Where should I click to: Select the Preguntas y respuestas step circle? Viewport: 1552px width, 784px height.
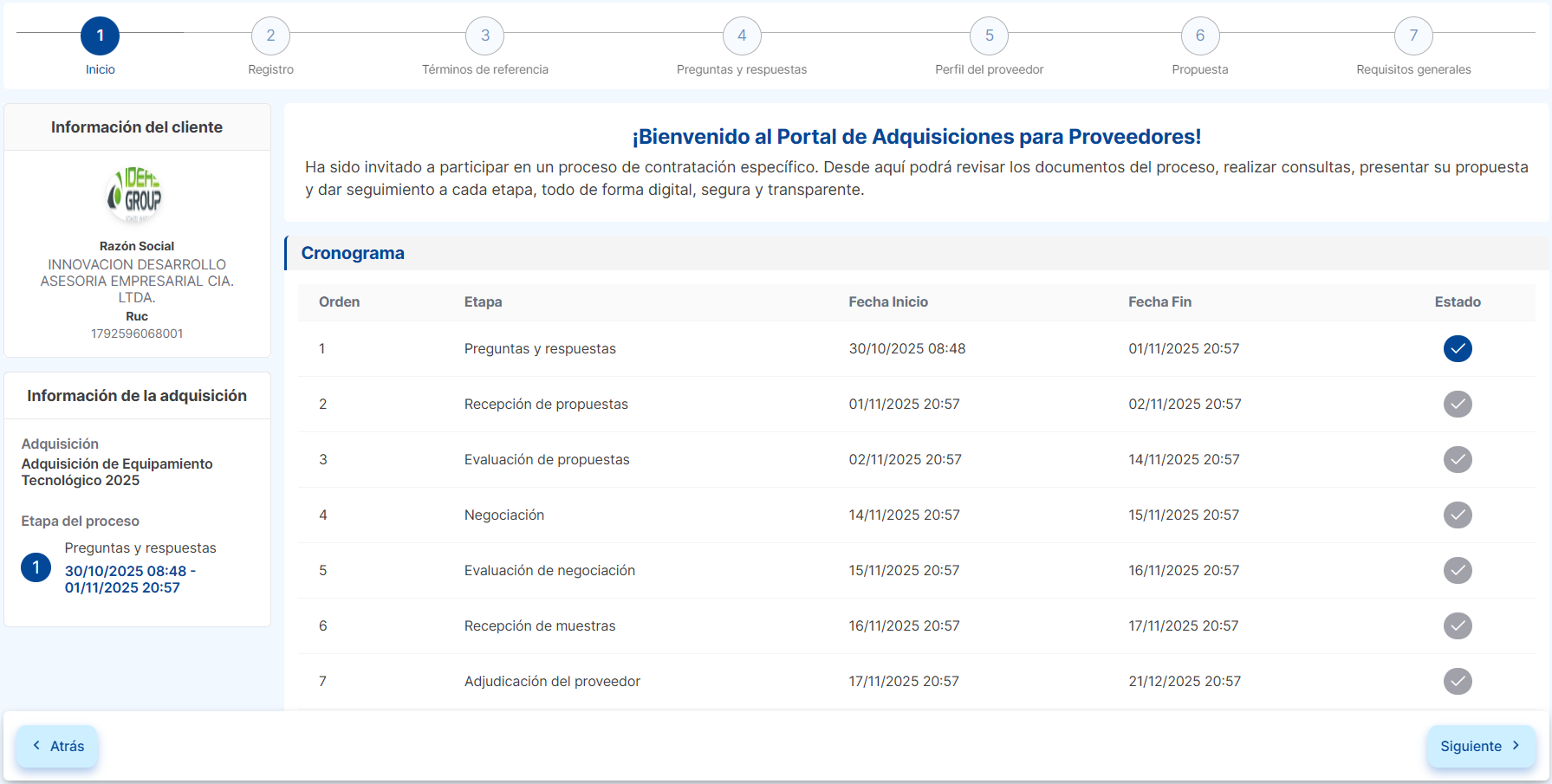pos(742,36)
